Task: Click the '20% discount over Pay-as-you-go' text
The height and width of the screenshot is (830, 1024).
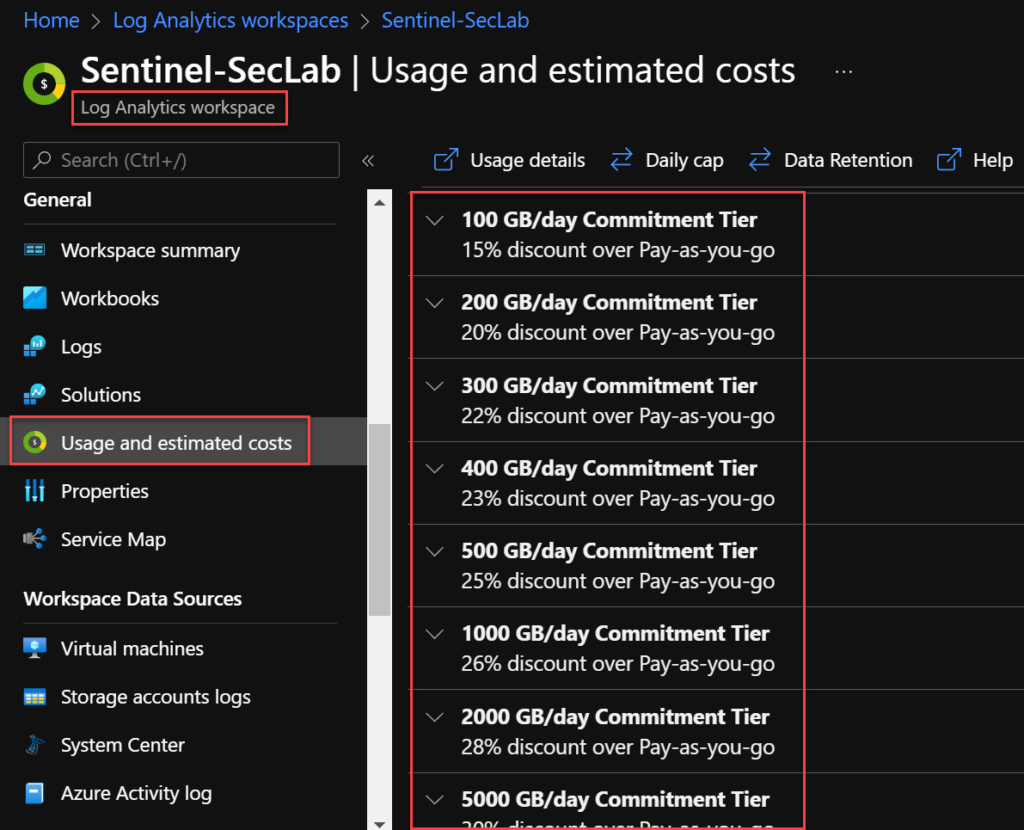Action: tap(618, 332)
